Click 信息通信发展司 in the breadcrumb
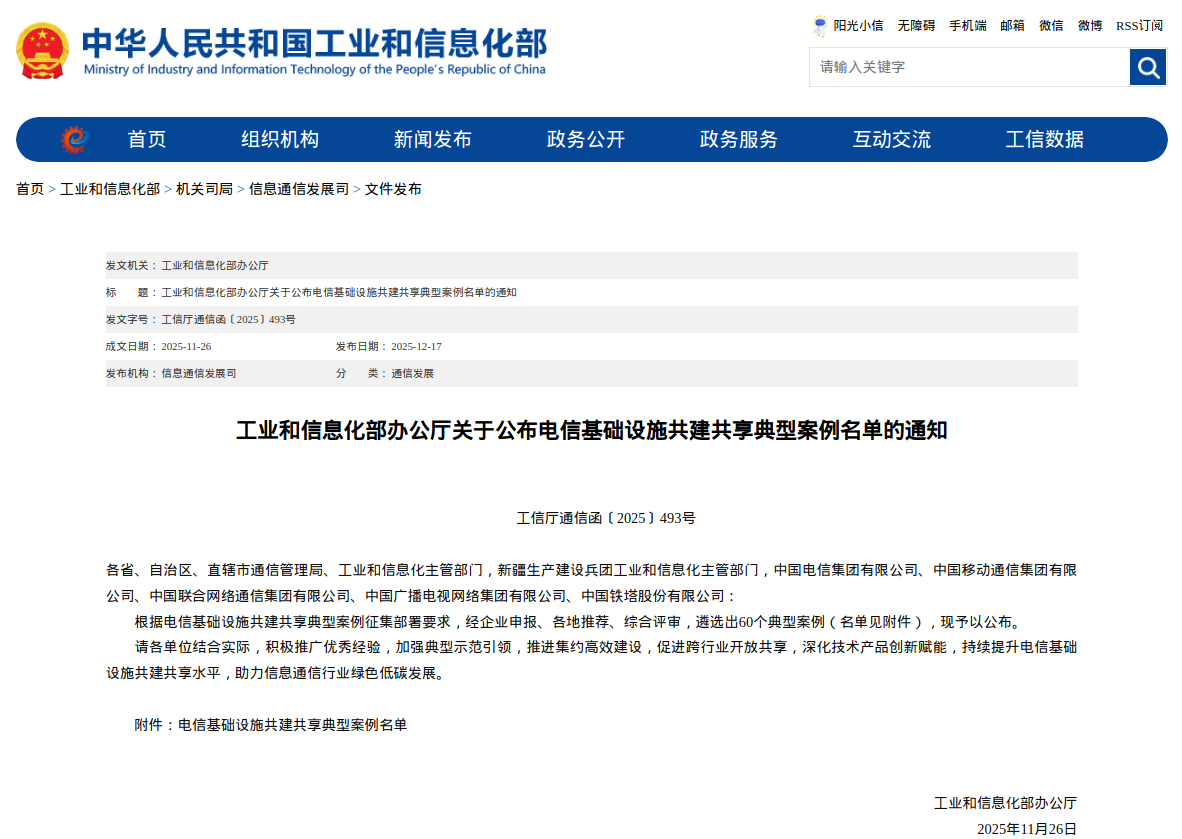 click(299, 189)
